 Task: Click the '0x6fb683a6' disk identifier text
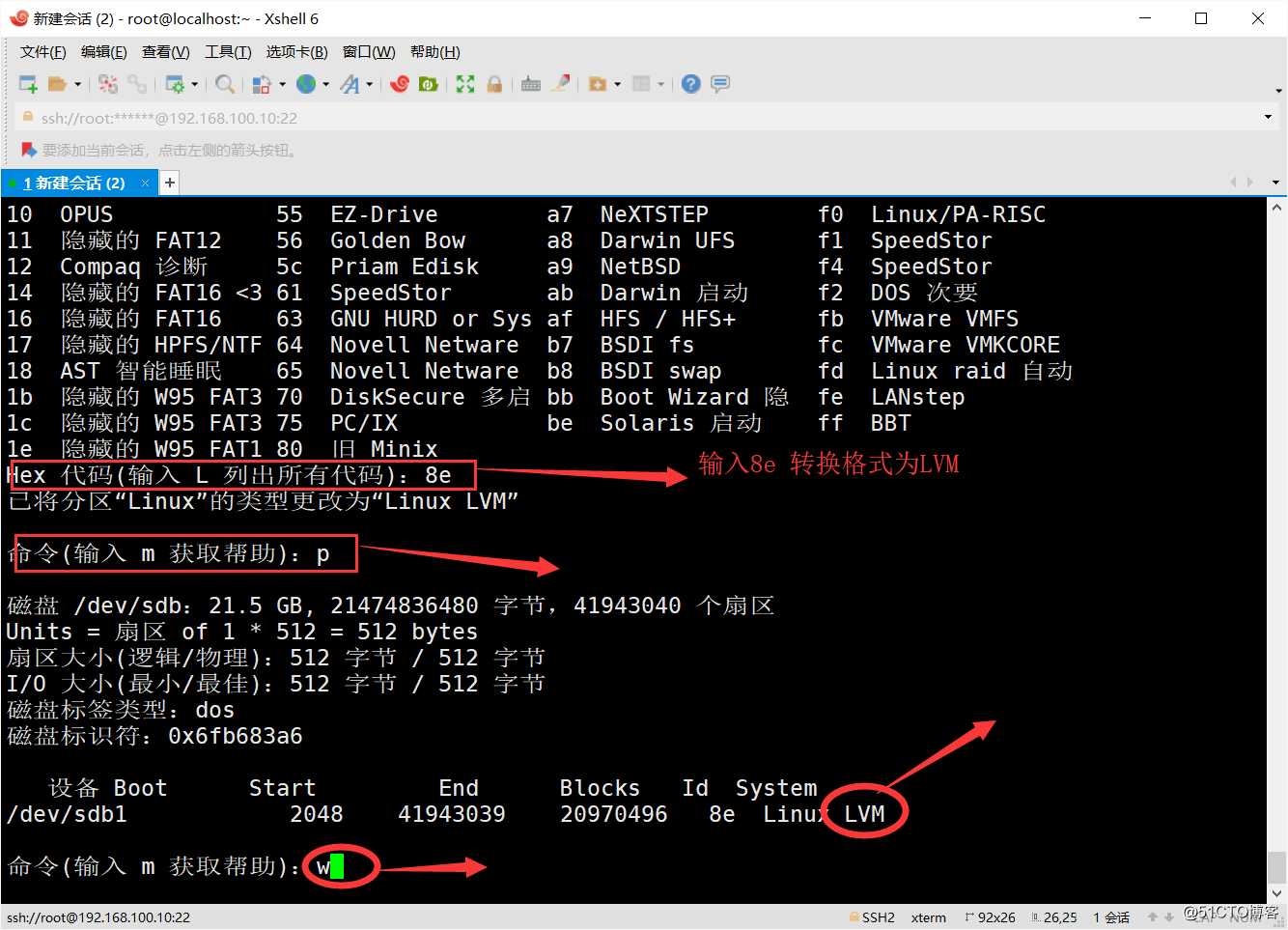point(236,736)
